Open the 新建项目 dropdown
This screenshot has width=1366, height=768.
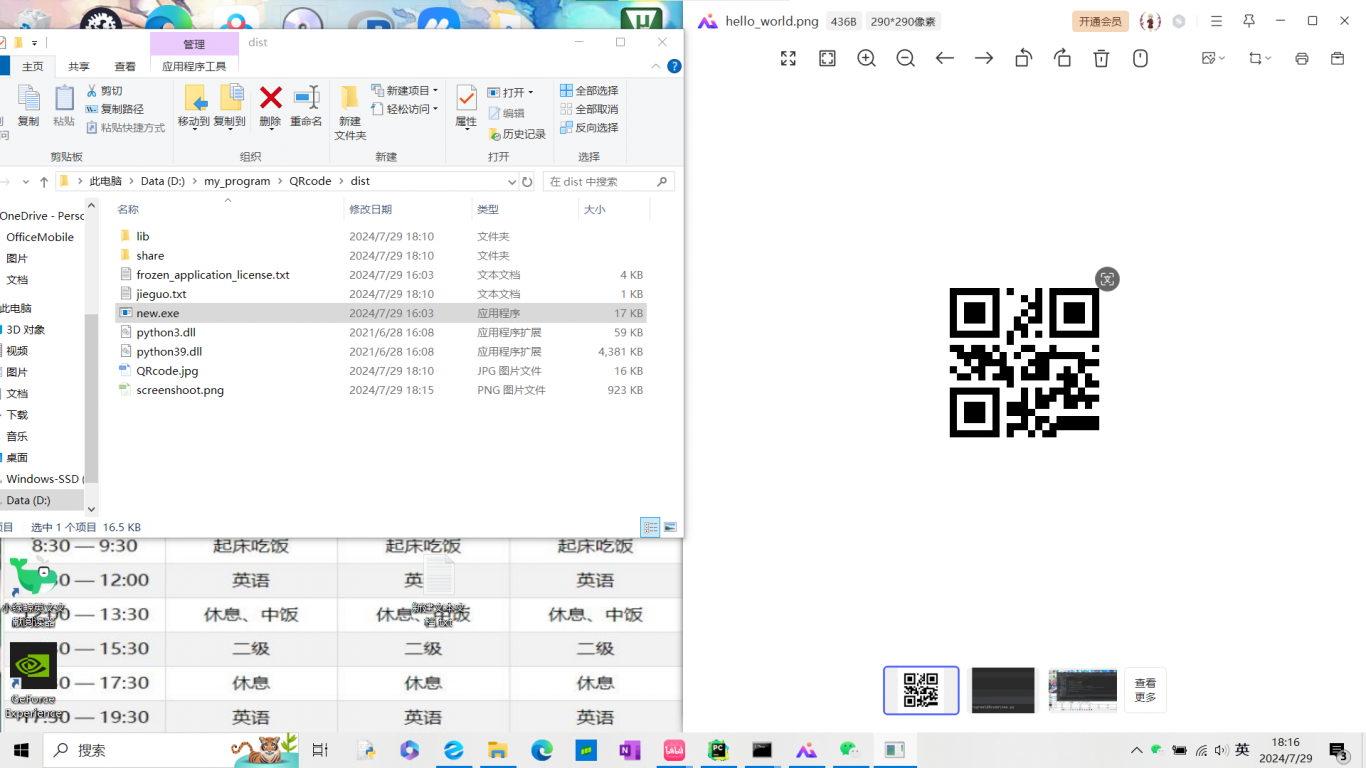point(404,90)
